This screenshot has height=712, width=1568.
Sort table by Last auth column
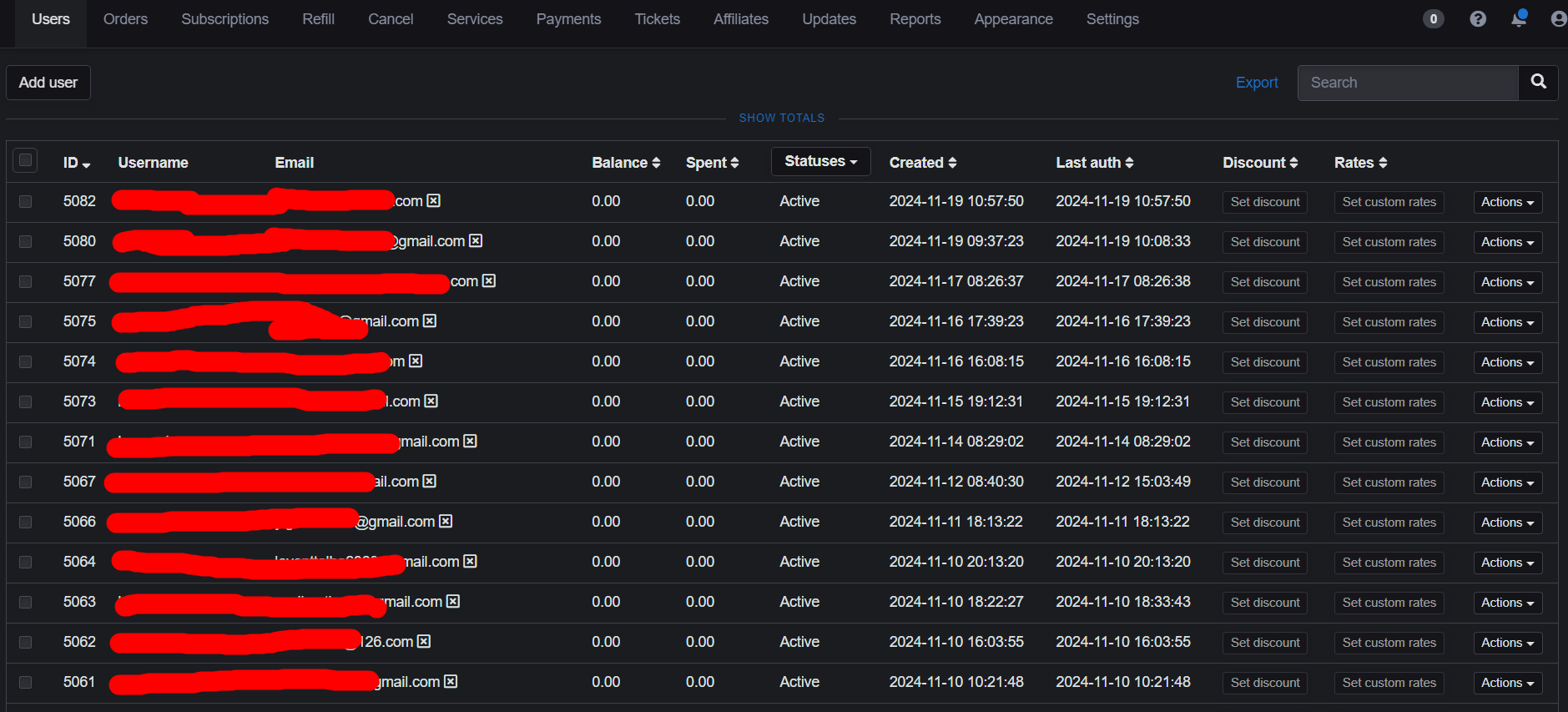pyautogui.click(x=1095, y=163)
